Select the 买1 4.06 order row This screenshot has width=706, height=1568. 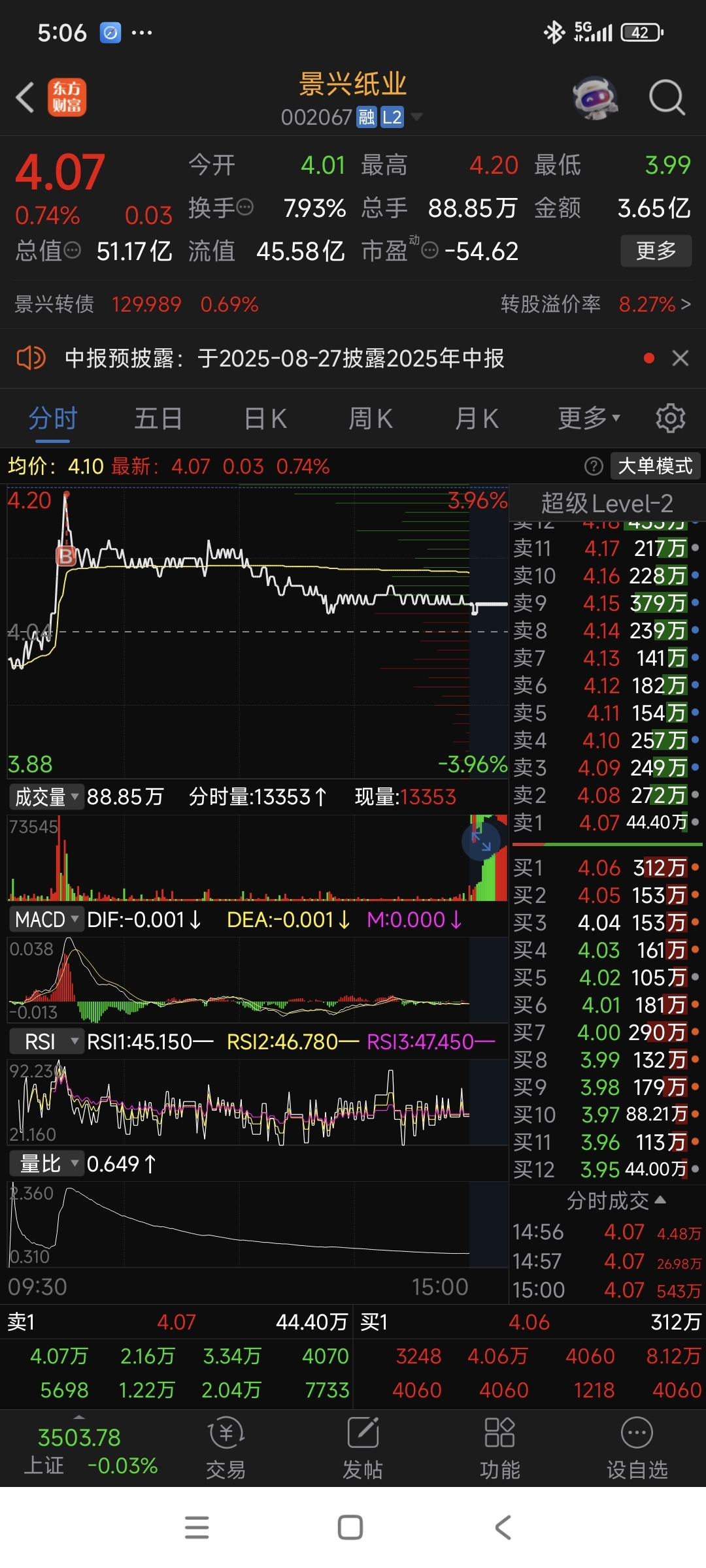607,868
